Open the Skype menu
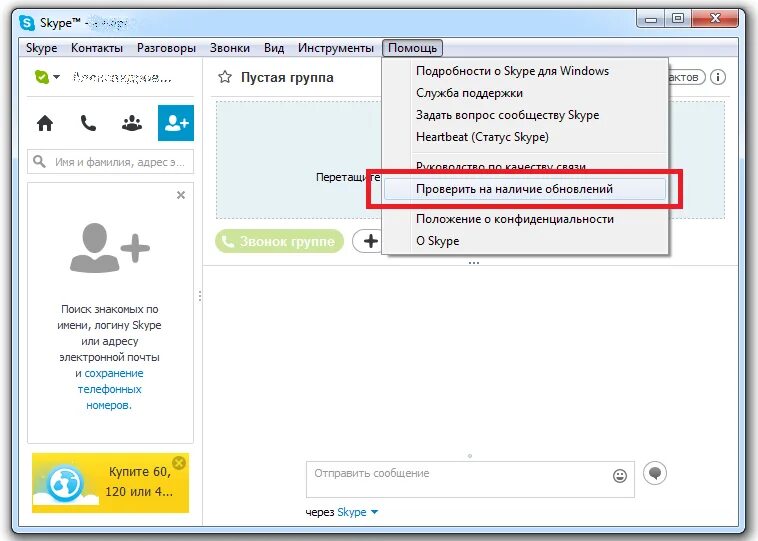This screenshot has height=541, width=758. (x=42, y=48)
